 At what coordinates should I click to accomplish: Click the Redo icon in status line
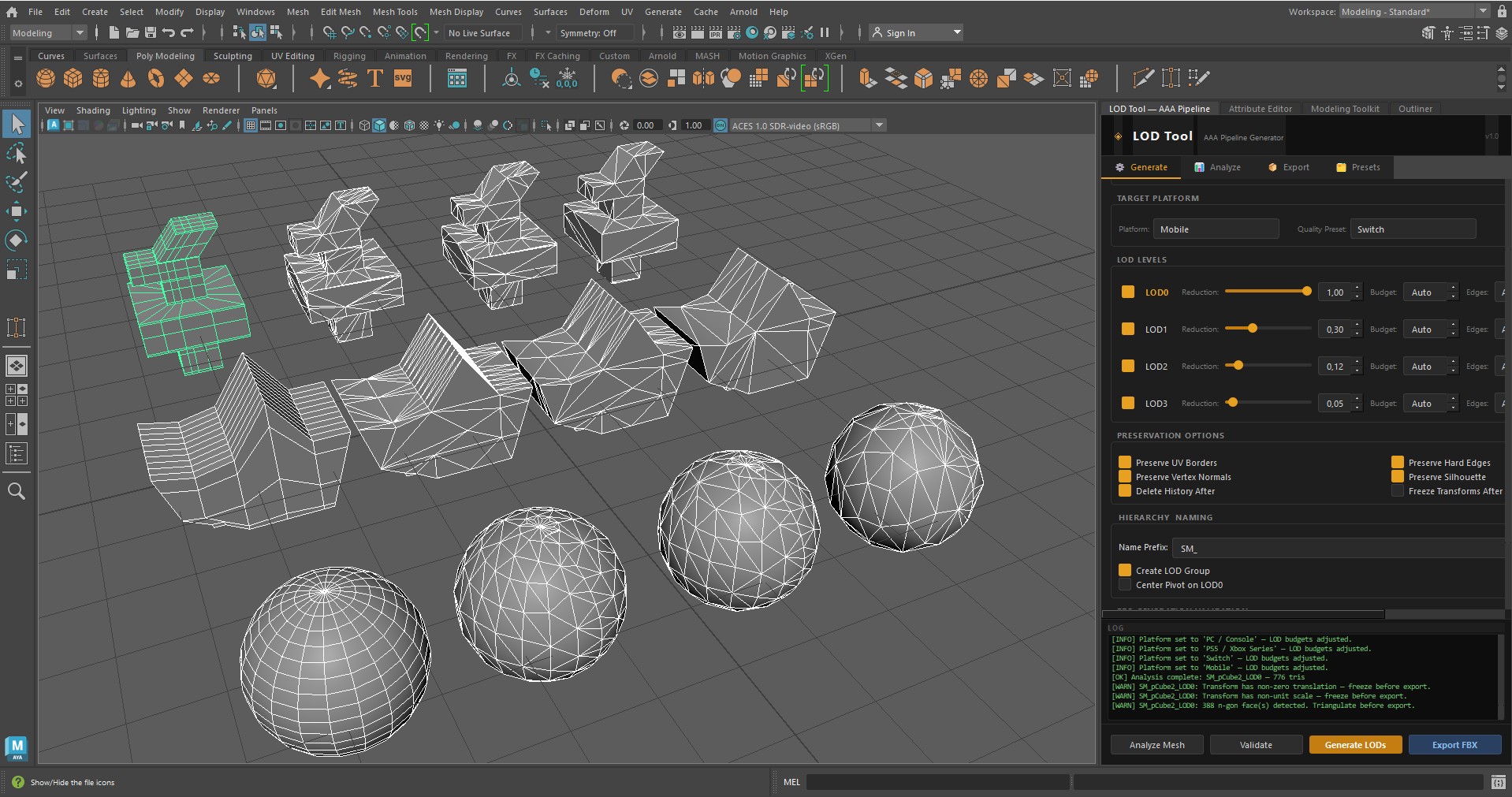coord(187,32)
